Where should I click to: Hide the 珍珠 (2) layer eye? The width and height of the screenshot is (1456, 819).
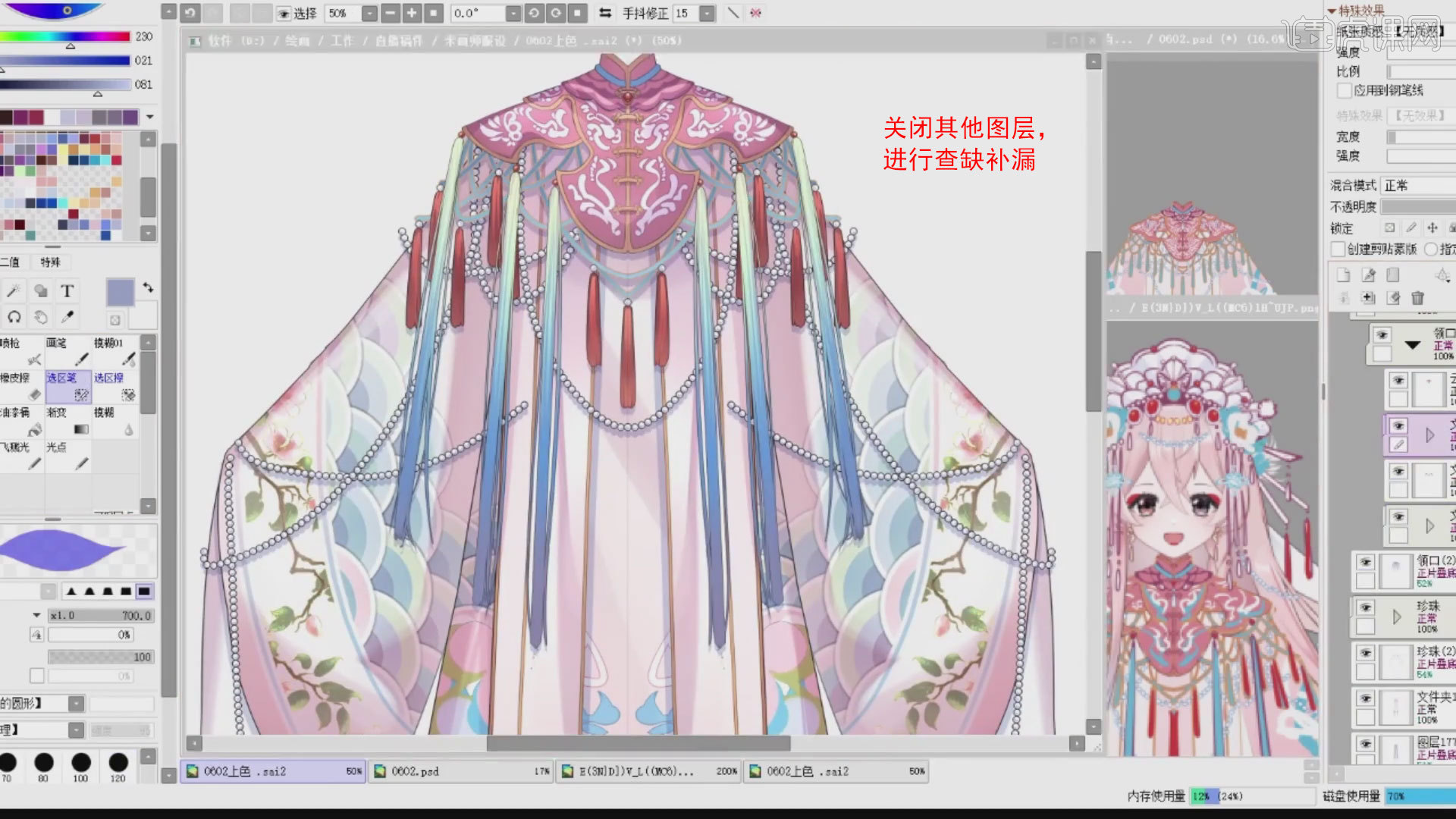pos(1366,654)
